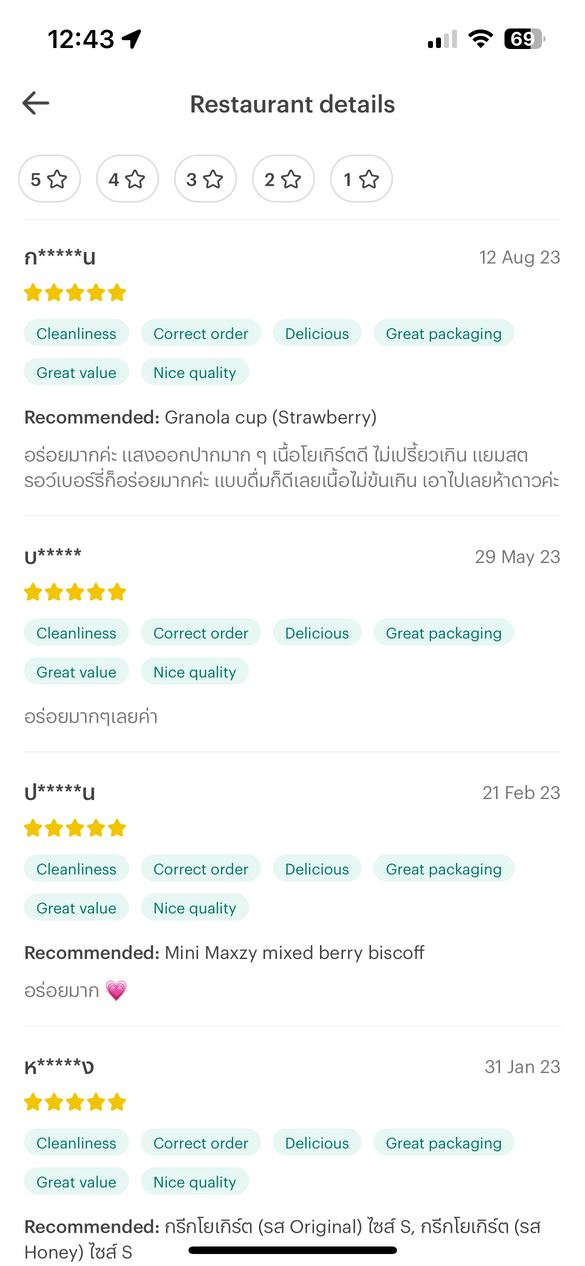Tap the pink heart emoji in review

tap(116, 991)
